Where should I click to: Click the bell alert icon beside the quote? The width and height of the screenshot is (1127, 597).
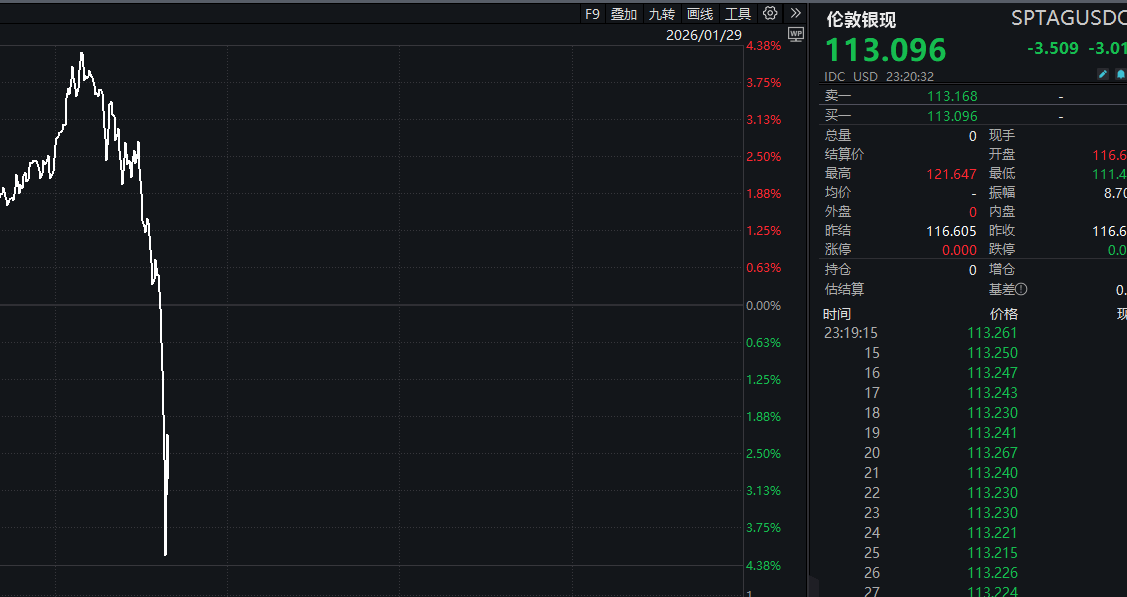[x=1121, y=75]
